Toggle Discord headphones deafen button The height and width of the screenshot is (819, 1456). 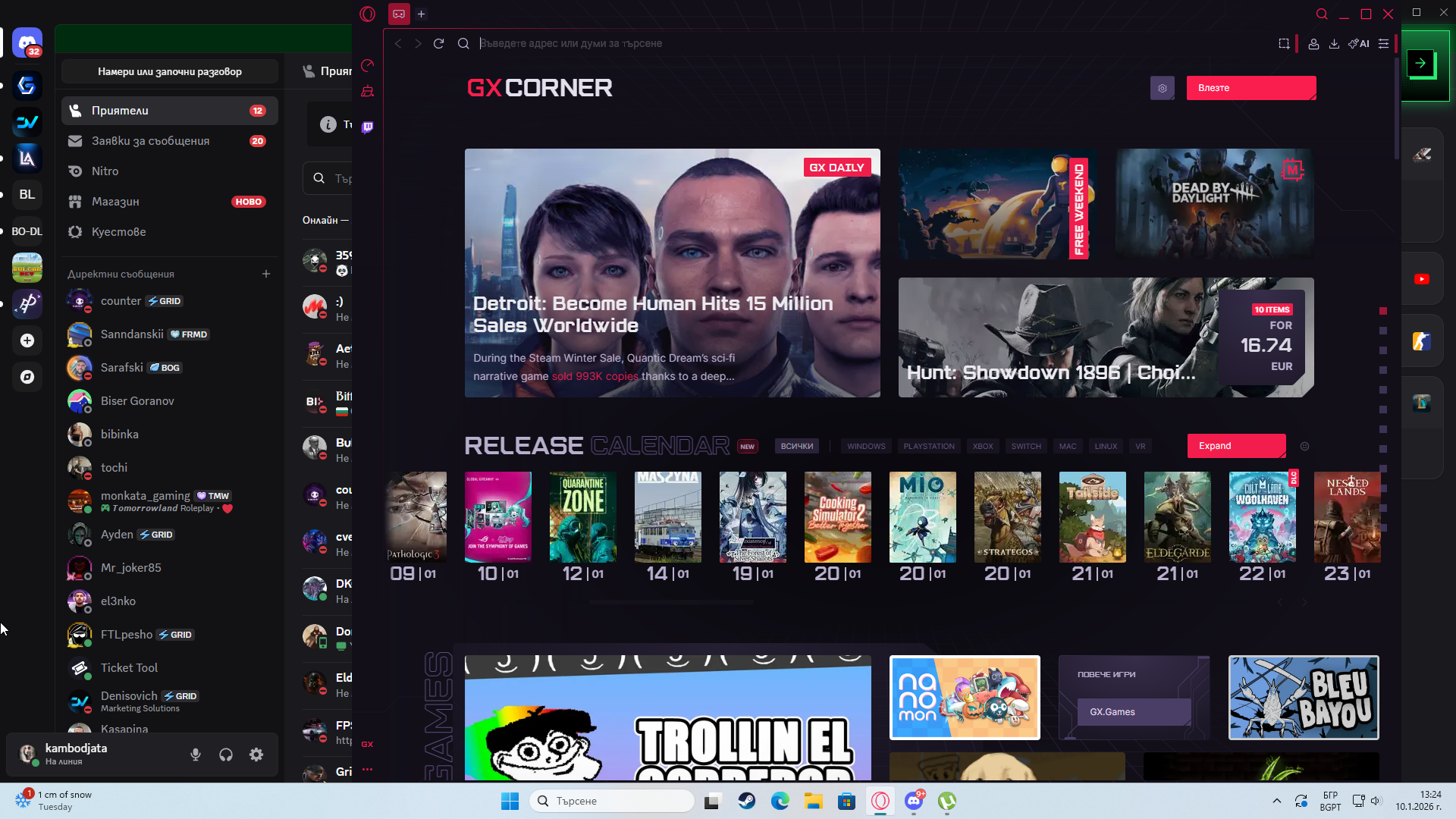click(226, 755)
